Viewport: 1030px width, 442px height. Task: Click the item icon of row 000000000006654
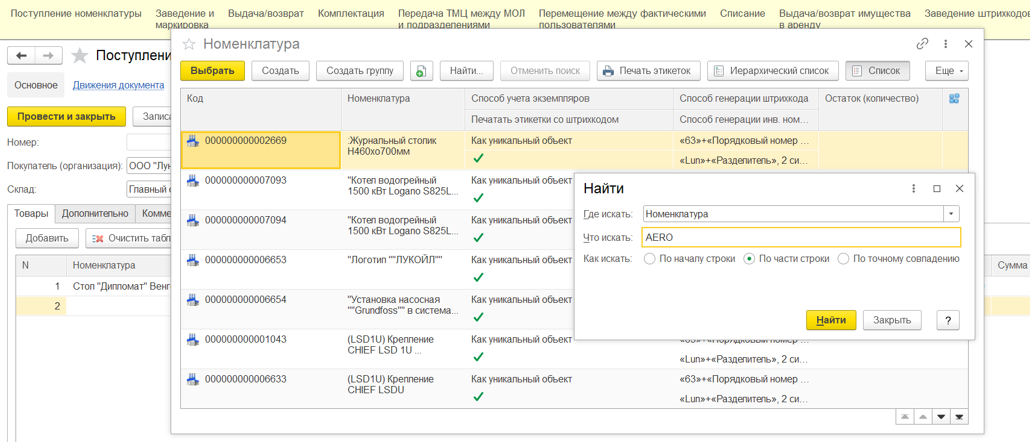(x=193, y=299)
